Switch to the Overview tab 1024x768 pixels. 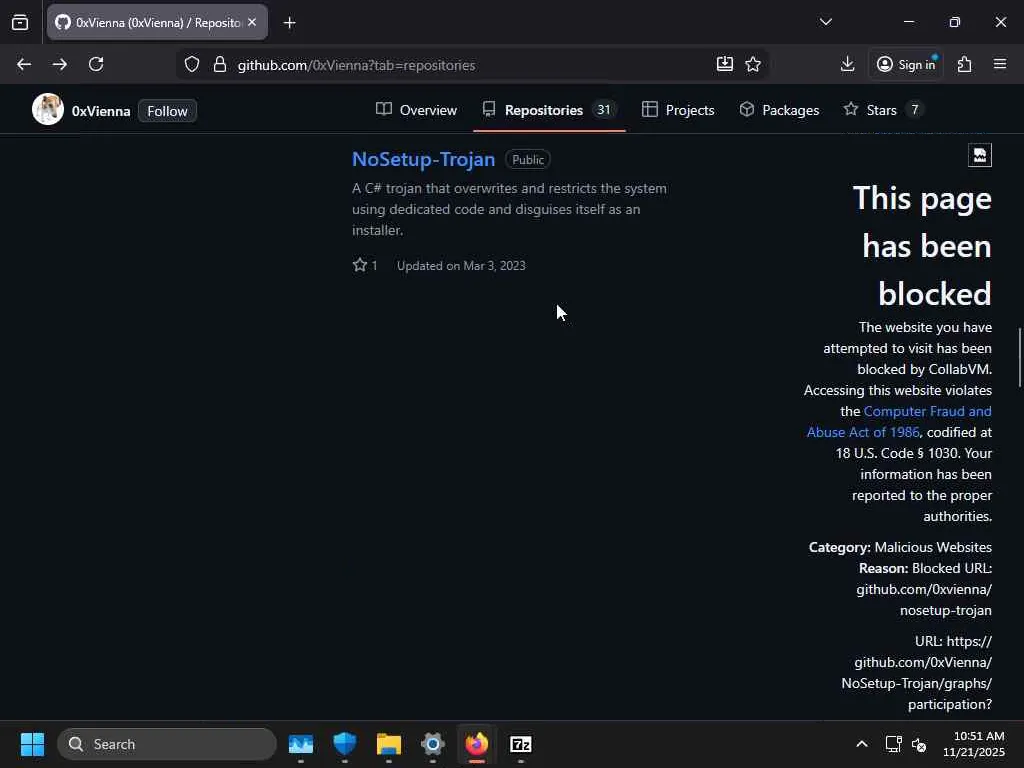(417, 110)
